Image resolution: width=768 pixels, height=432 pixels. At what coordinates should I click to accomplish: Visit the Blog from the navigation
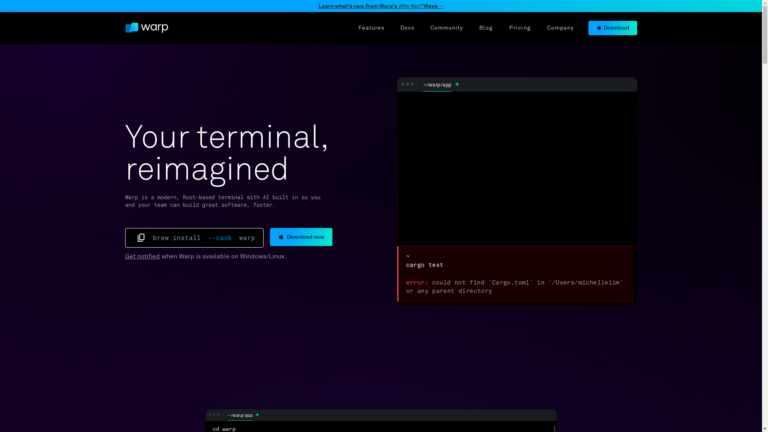(486, 28)
